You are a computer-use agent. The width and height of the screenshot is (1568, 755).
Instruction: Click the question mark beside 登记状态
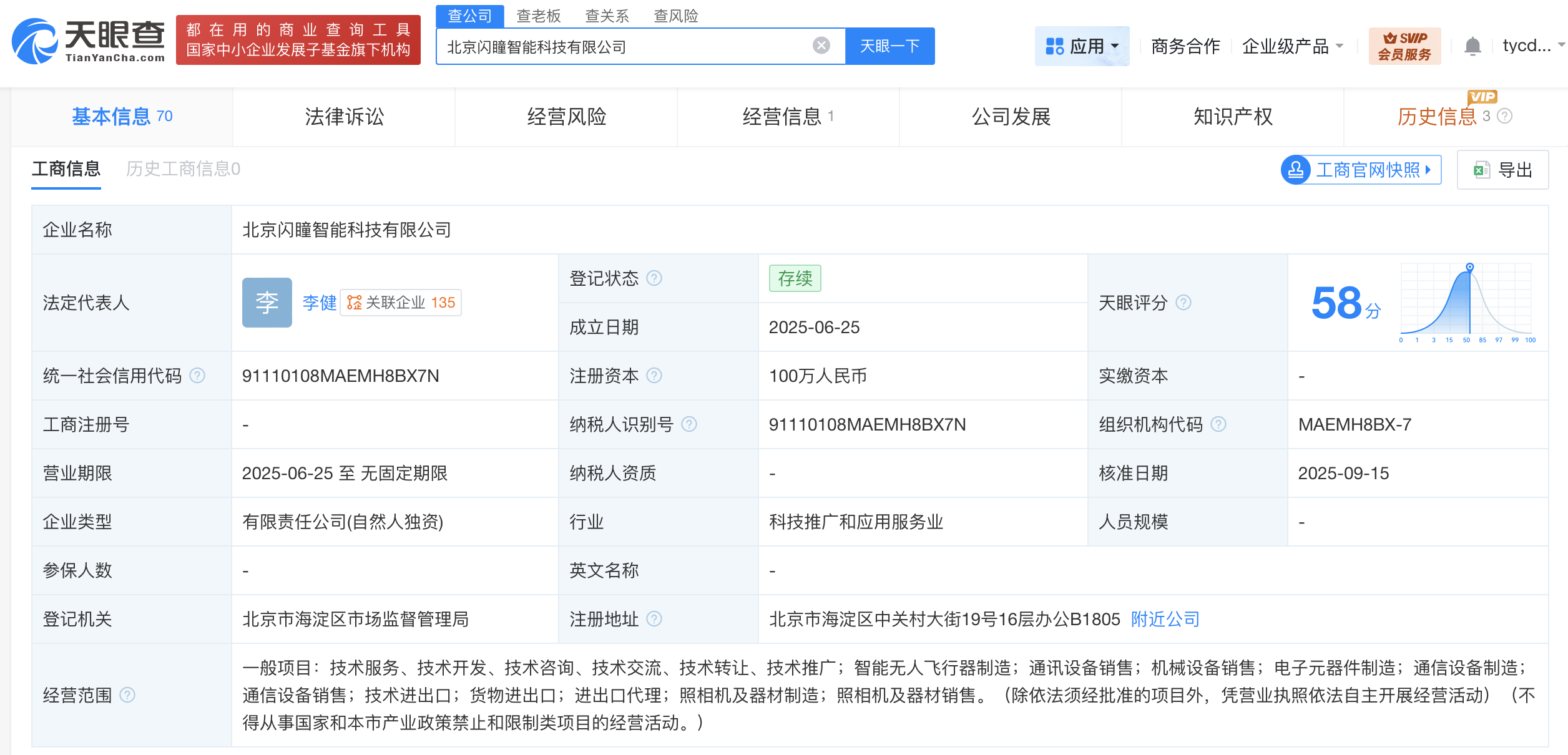click(x=654, y=279)
